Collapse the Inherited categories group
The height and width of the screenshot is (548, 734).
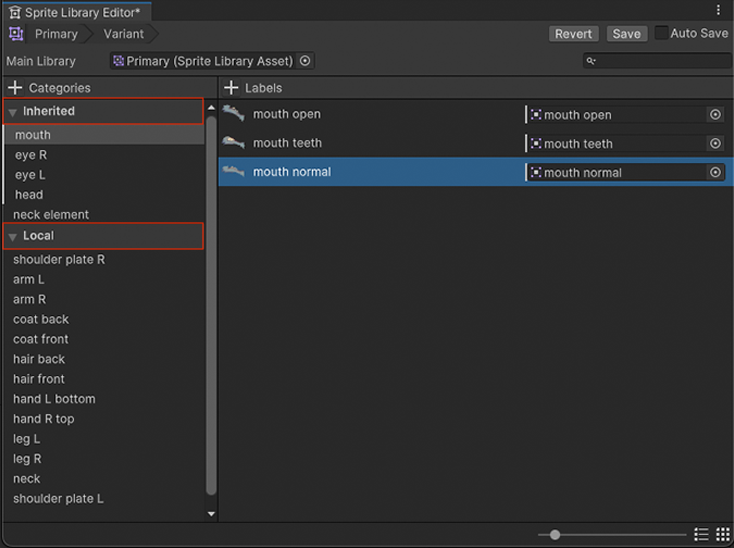pos(13,112)
